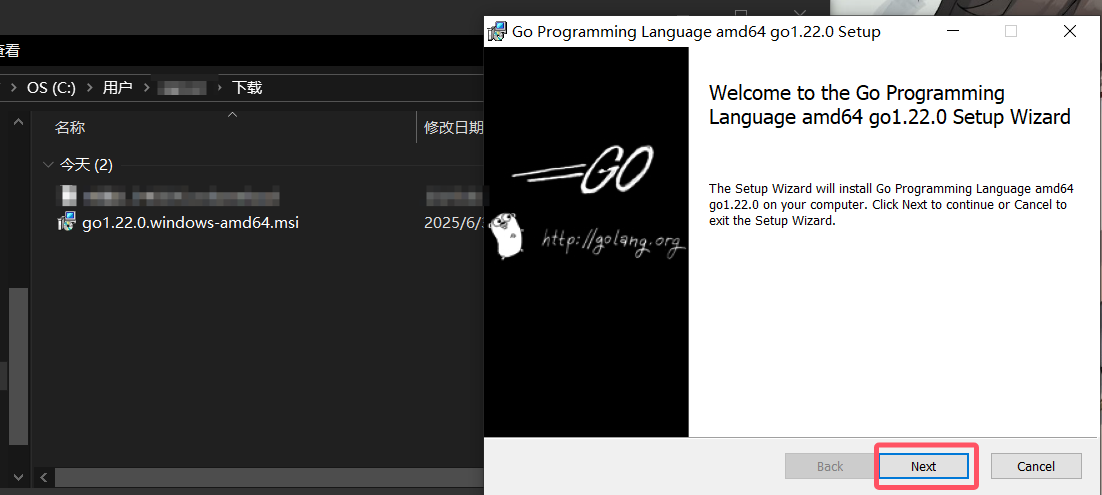Expand chevron after OS (C:) breadcrumb
The height and width of the screenshot is (495, 1102).
pyautogui.click(x=89, y=88)
